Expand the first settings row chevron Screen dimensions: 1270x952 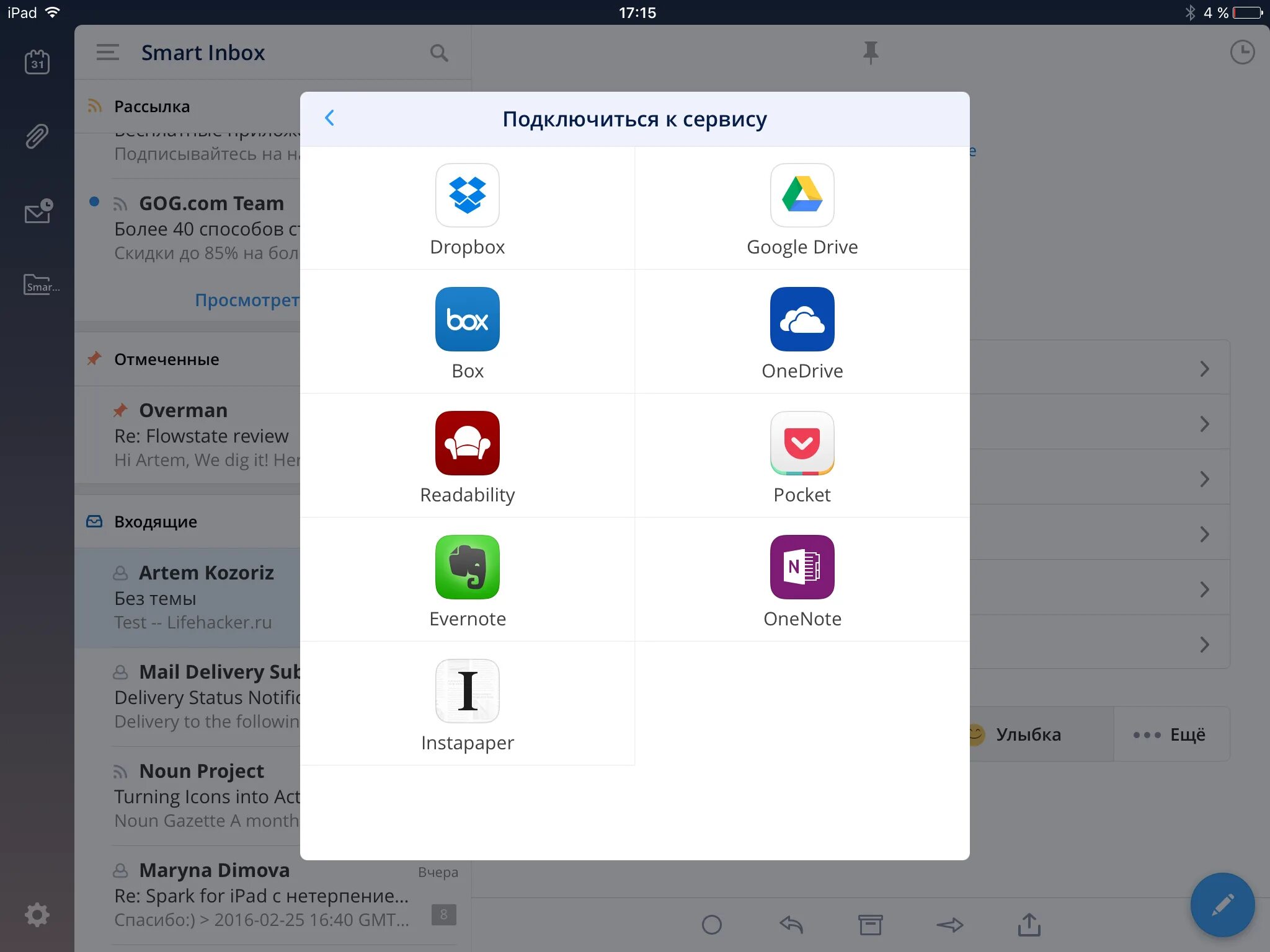tap(1204, 369)
